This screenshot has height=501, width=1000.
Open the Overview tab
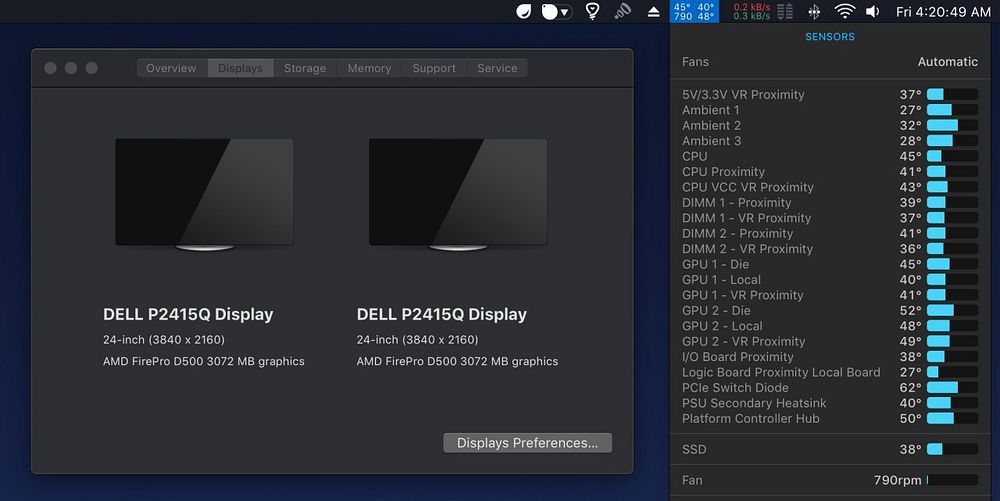(172, 68)
